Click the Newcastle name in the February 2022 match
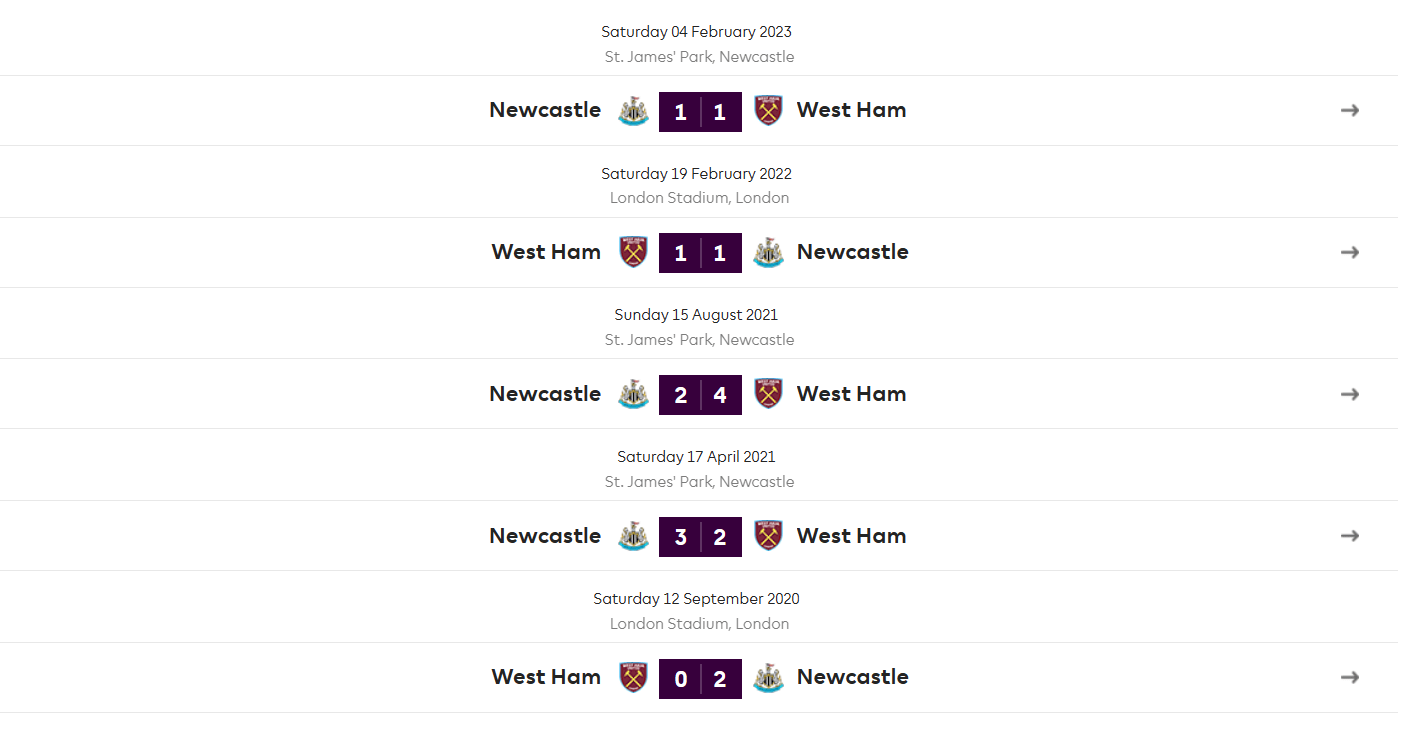 [x=853, y=252]
